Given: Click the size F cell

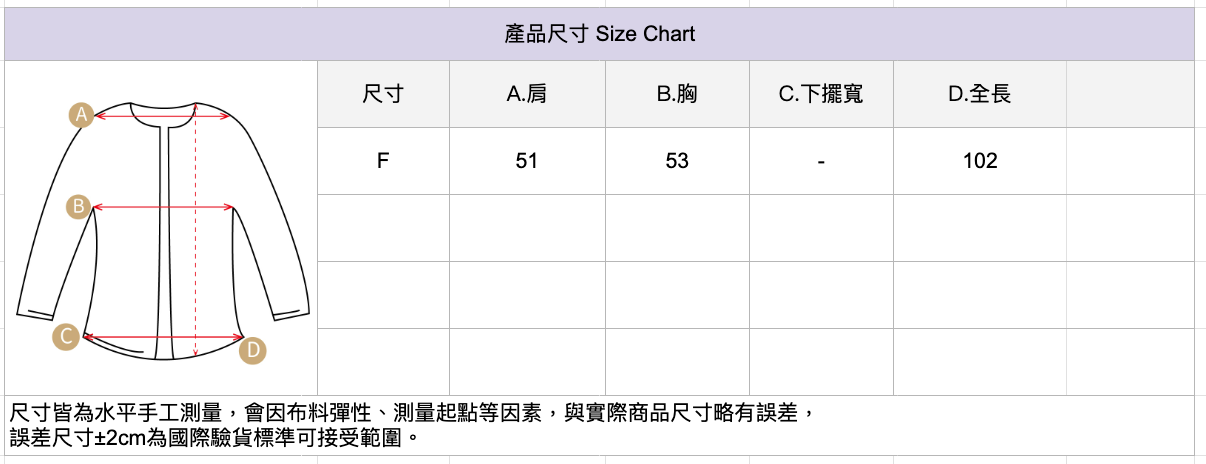Looking at the screenshot, I should 383,161.
